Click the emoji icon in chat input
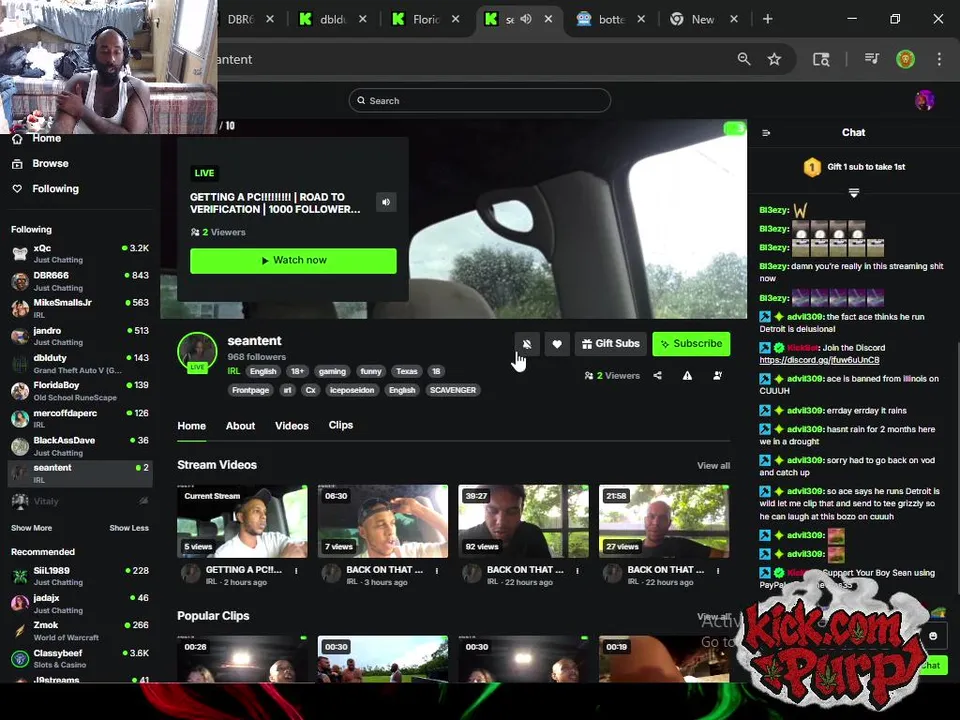Viewport: 960px width, 720px height. point(933,636)
